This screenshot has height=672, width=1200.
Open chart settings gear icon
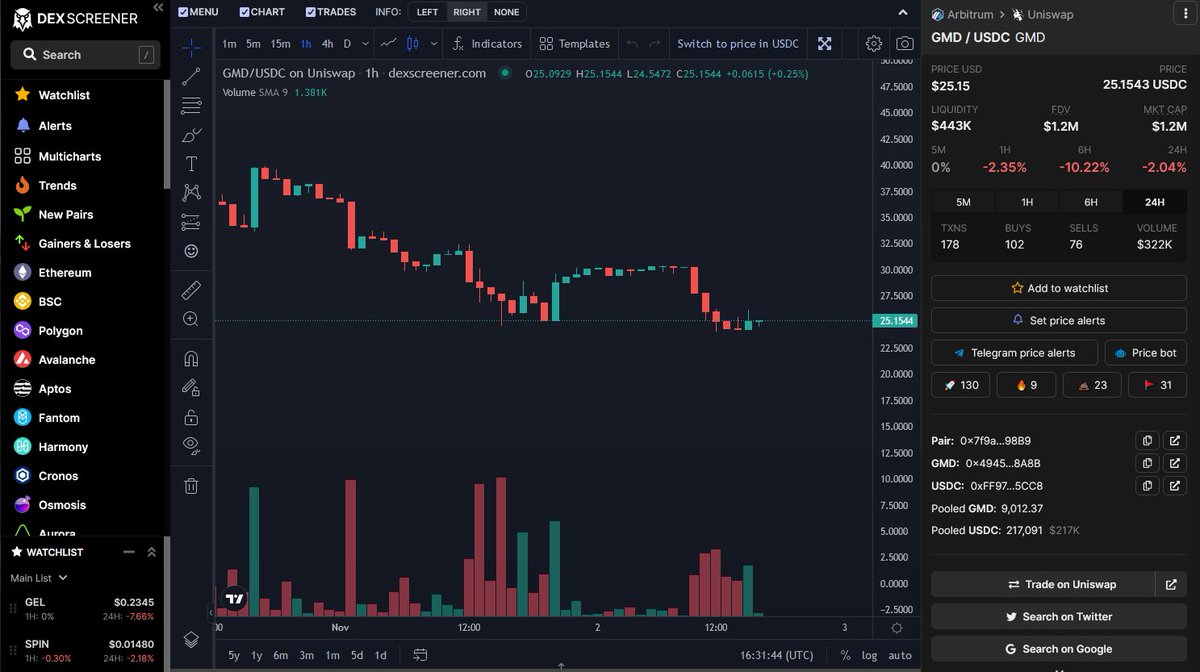(x=874, y=44)
